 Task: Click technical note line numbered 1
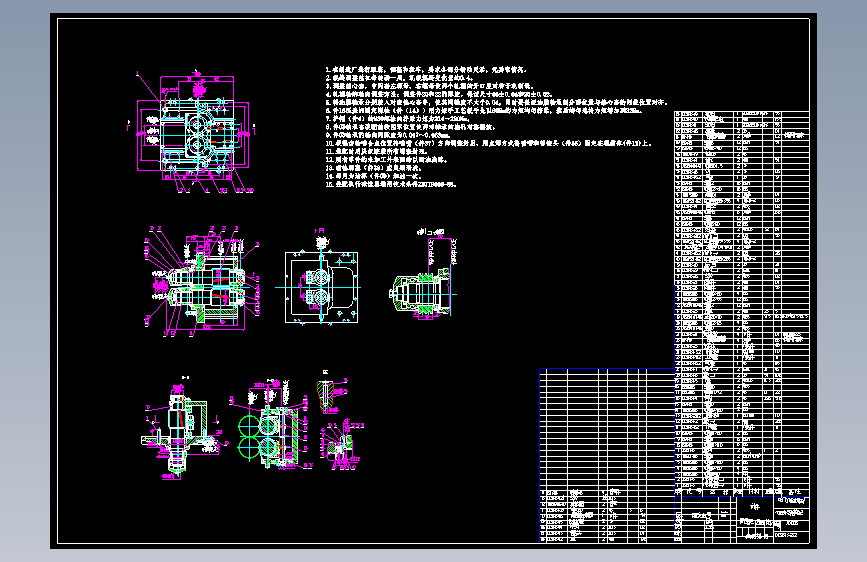[x=426, y=70]
